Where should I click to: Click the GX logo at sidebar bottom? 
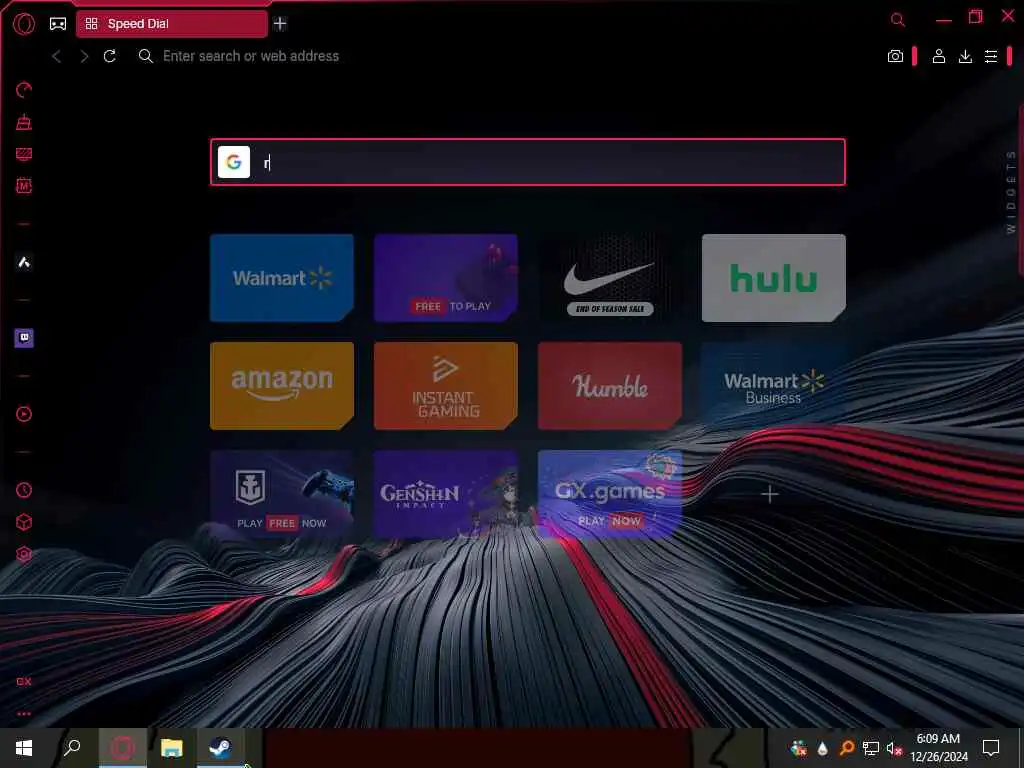(24, 681)
